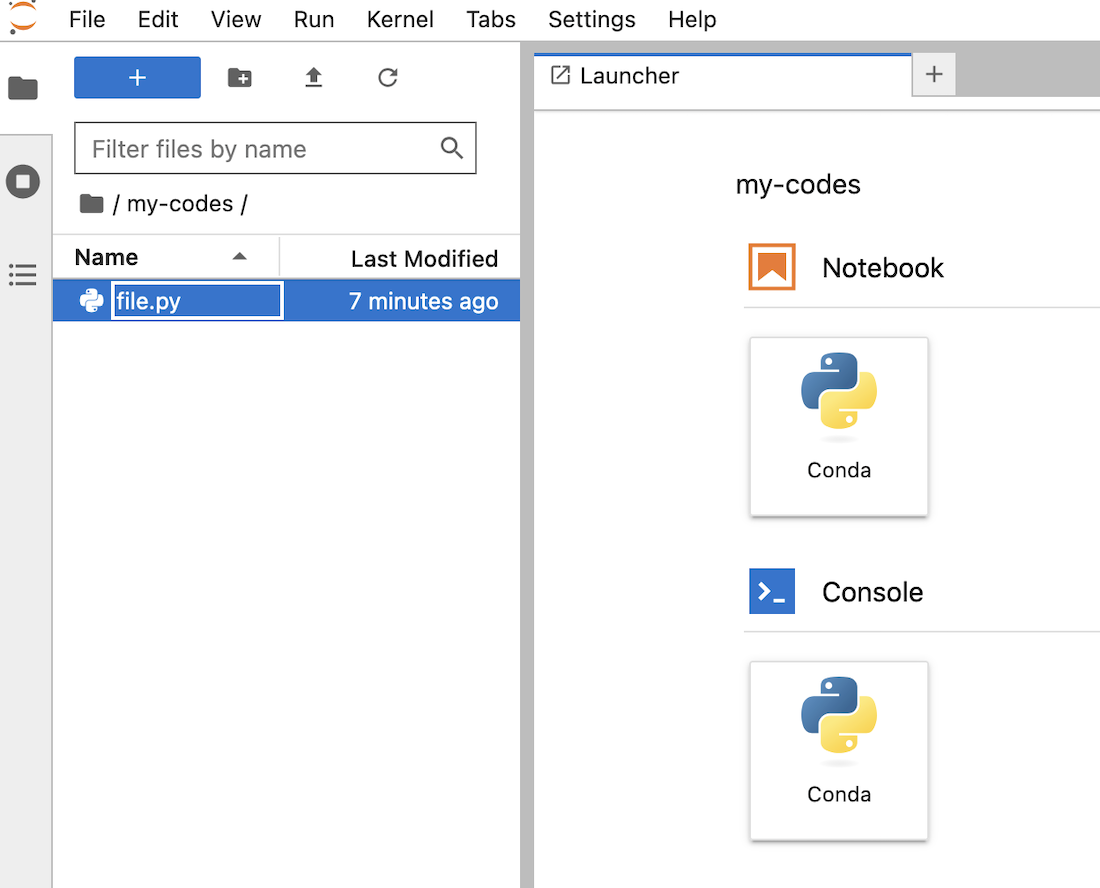Launch Conda console from Console section
The width and height of the screenshot is (1100, 888).
coord(839,750)
